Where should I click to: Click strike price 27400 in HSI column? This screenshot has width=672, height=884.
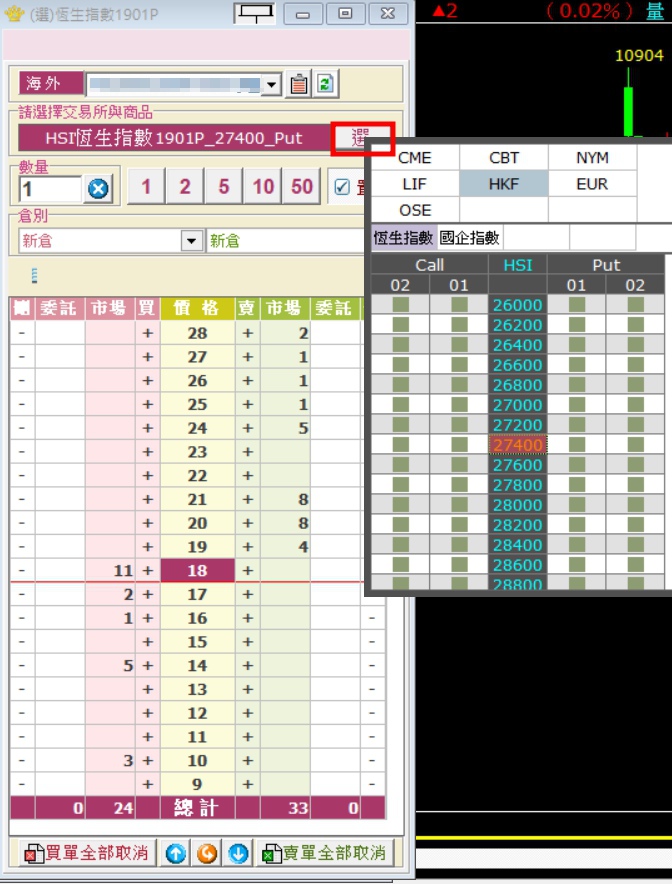518,445
